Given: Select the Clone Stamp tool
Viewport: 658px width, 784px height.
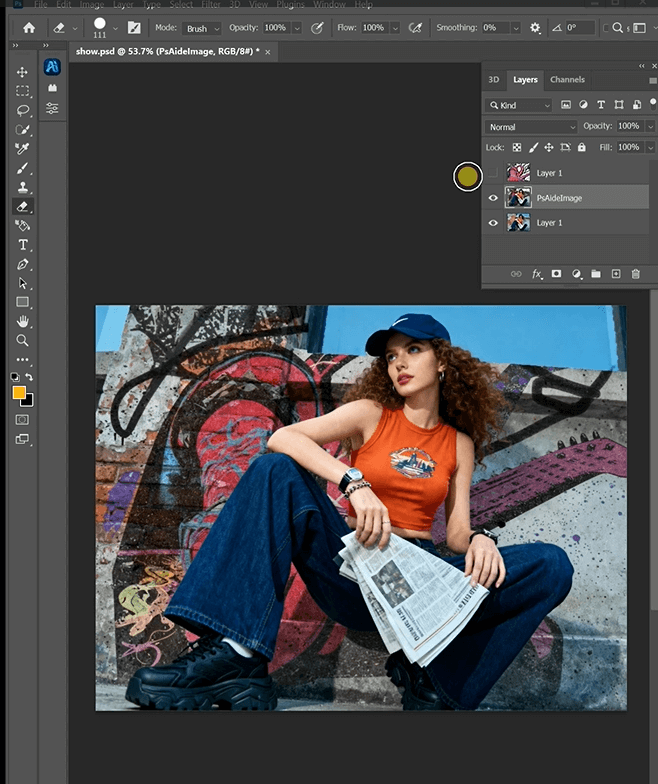Looking at the screenshot, I should [22, 187].
